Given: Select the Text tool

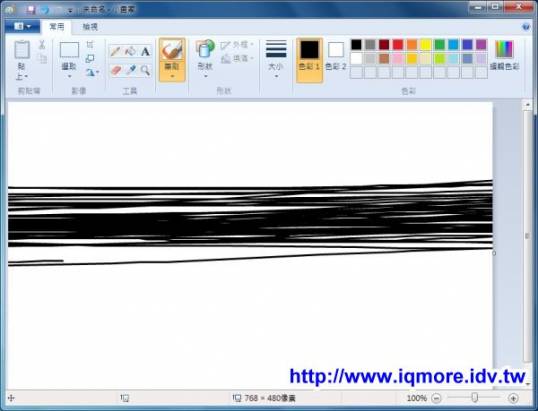Looking at the screenshot, I should coord(145,52).
